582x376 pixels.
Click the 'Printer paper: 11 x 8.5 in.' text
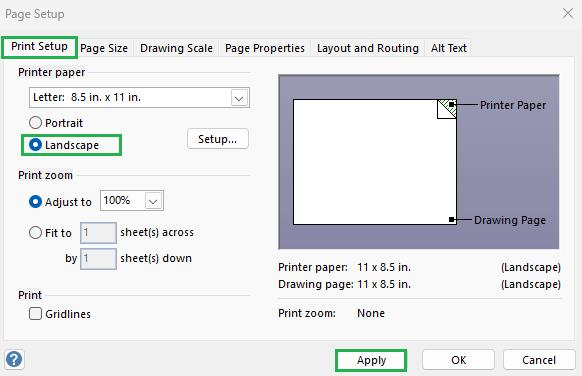pyautogui.click(x=344, y=267)
